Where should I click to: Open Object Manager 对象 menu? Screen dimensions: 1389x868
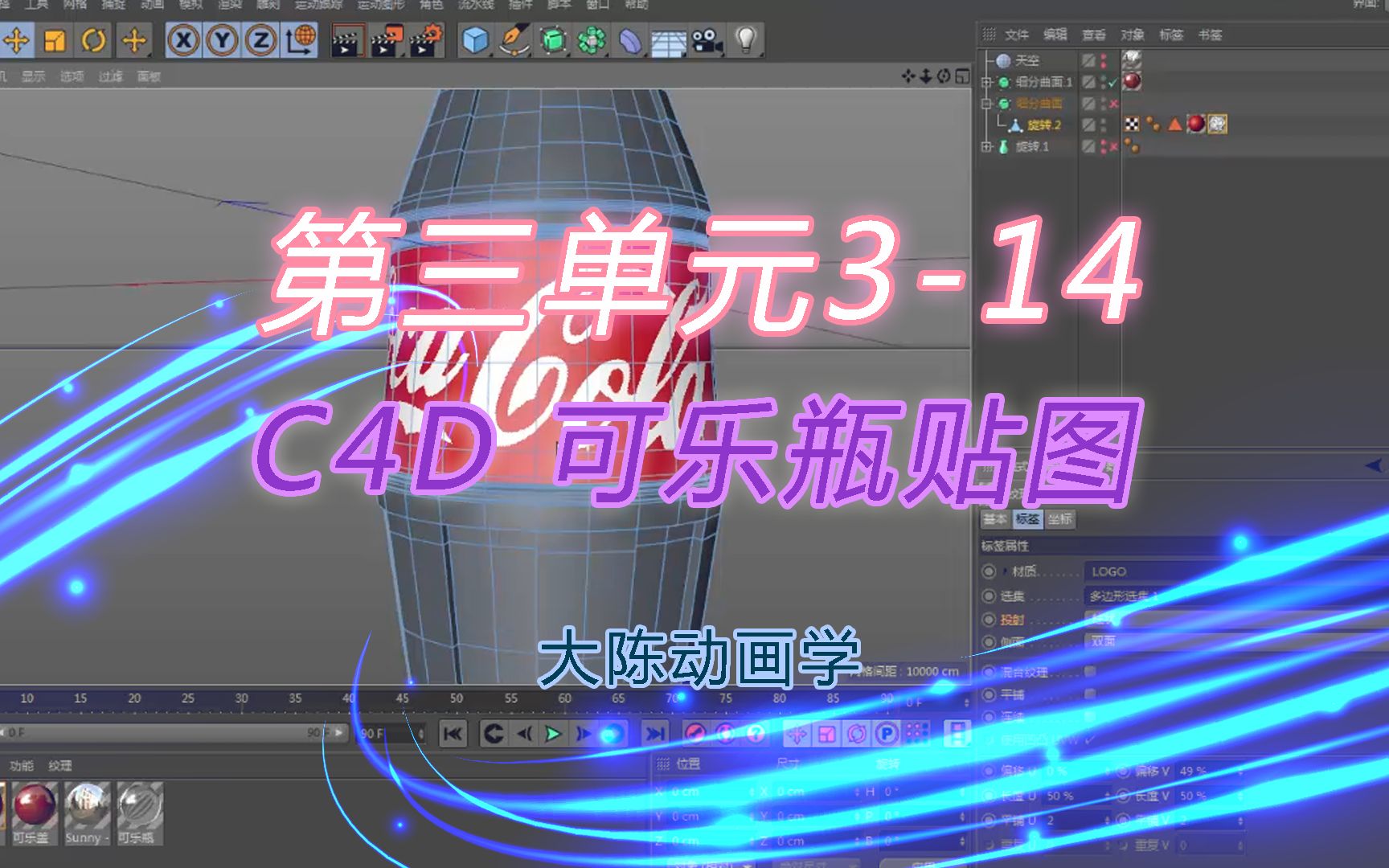[x=1132, y=35]
